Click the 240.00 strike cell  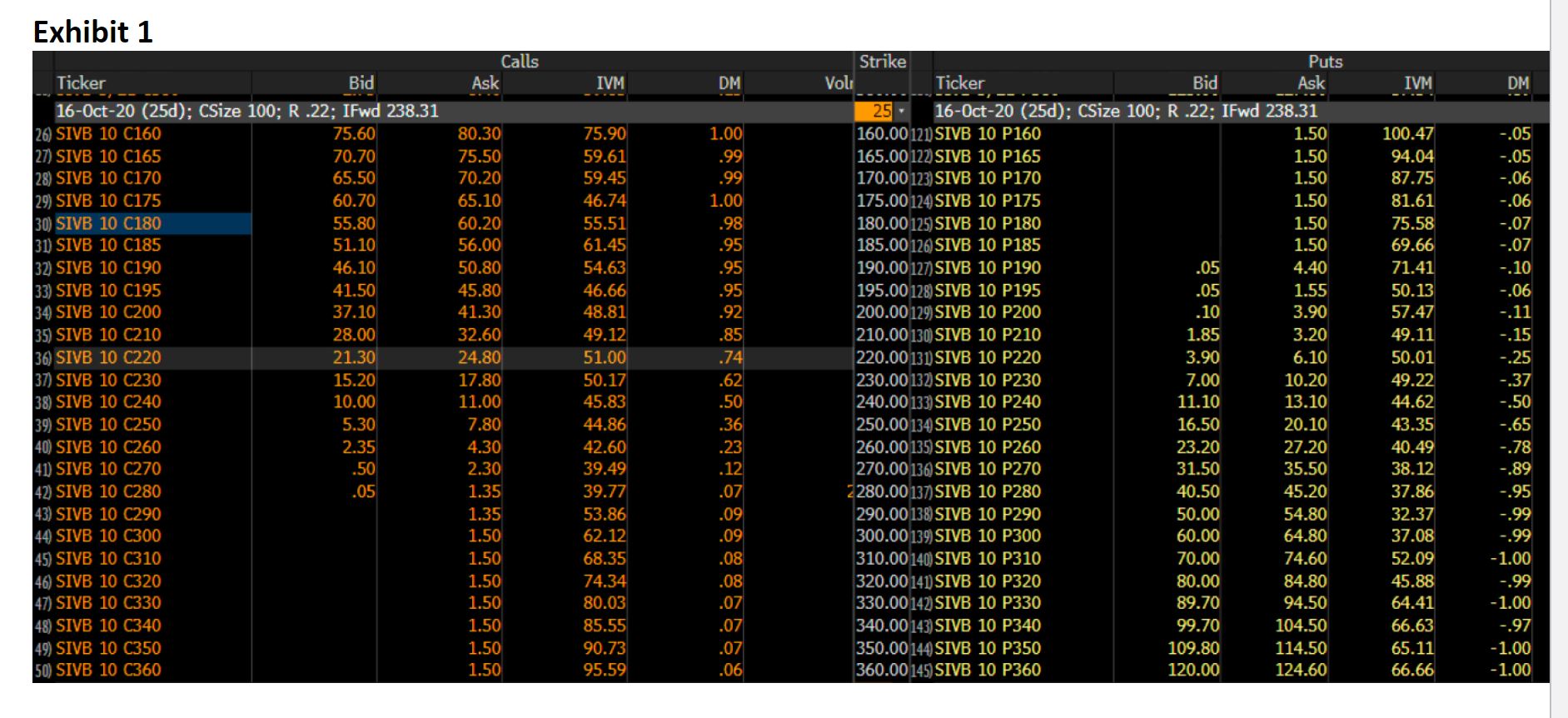[x=882, y=401]
